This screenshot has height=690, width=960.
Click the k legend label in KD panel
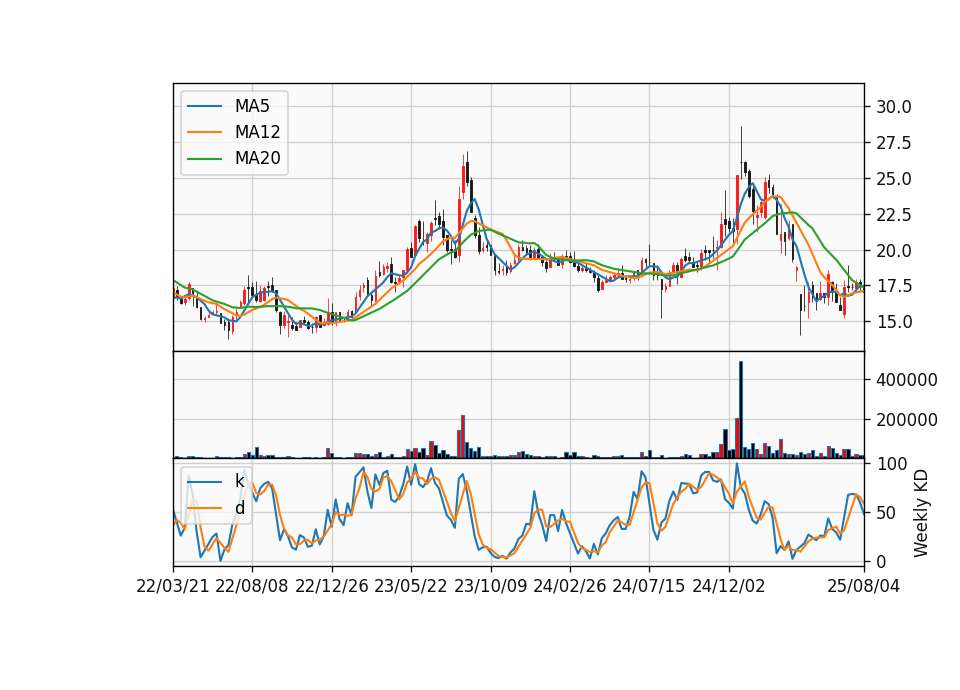[239, 481]
